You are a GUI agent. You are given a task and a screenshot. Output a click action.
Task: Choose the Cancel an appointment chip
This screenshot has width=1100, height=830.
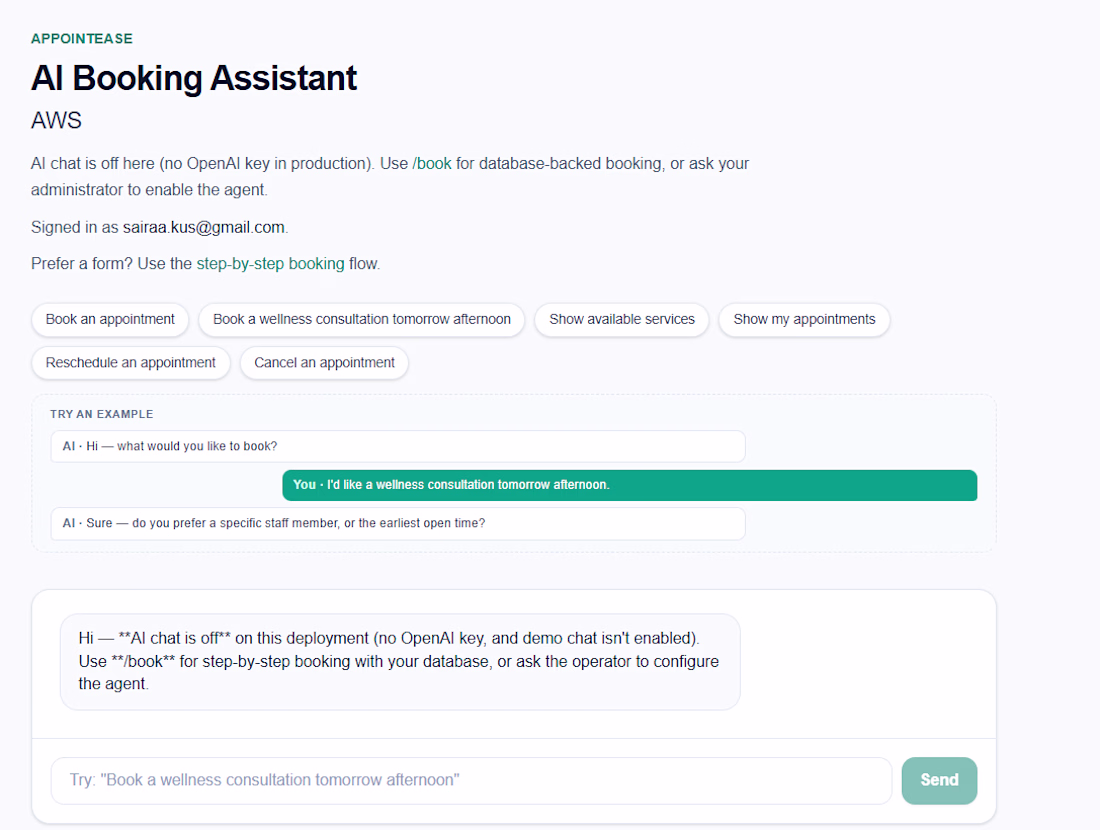pos(324,363)
